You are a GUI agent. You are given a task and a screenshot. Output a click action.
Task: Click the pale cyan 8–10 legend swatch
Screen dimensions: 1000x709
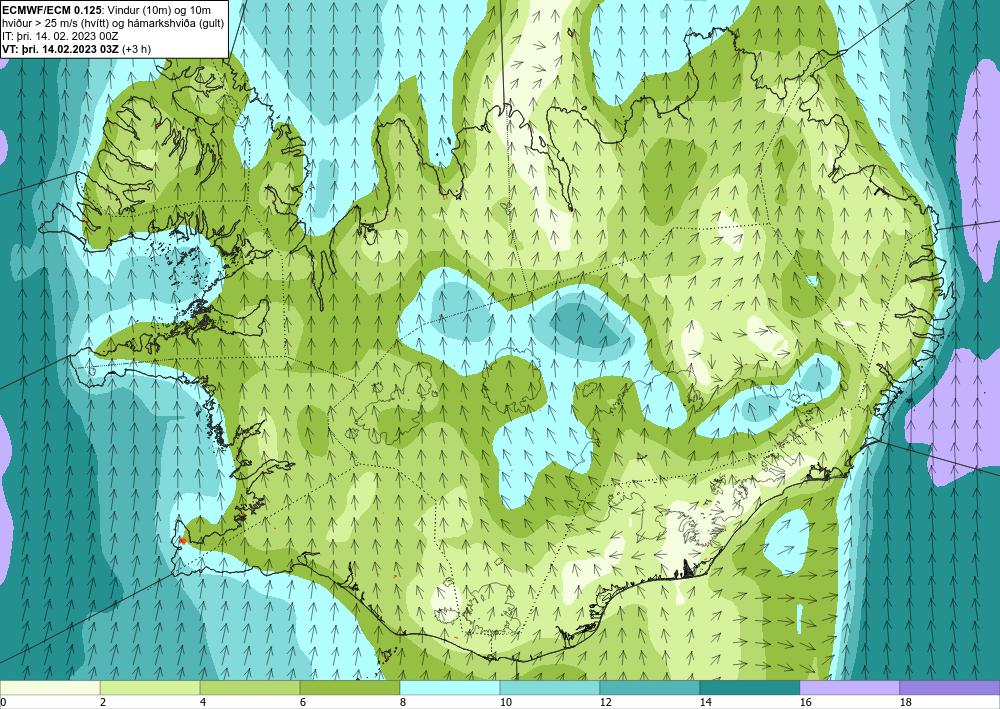(450, 687)
